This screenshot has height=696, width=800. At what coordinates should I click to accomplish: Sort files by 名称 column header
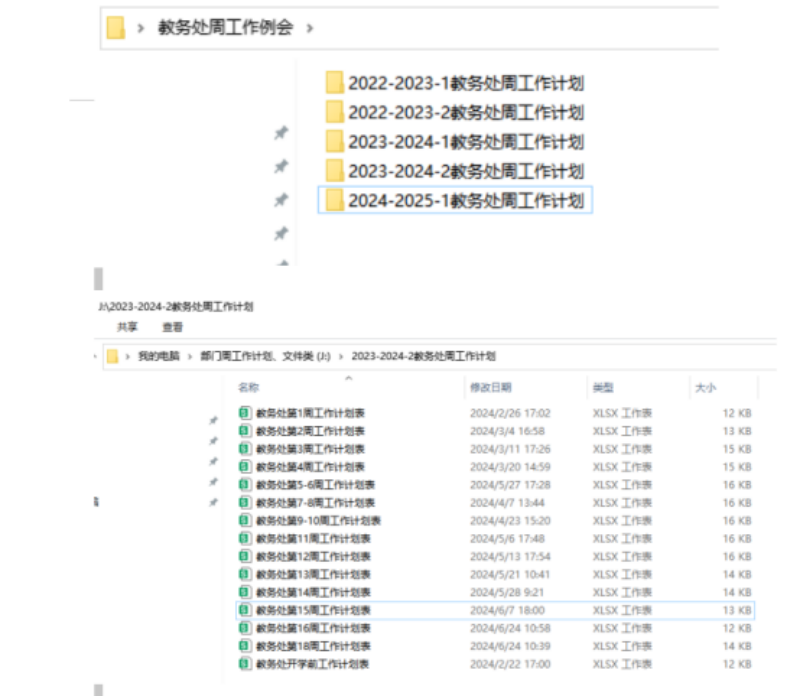[x=248, y=387]
